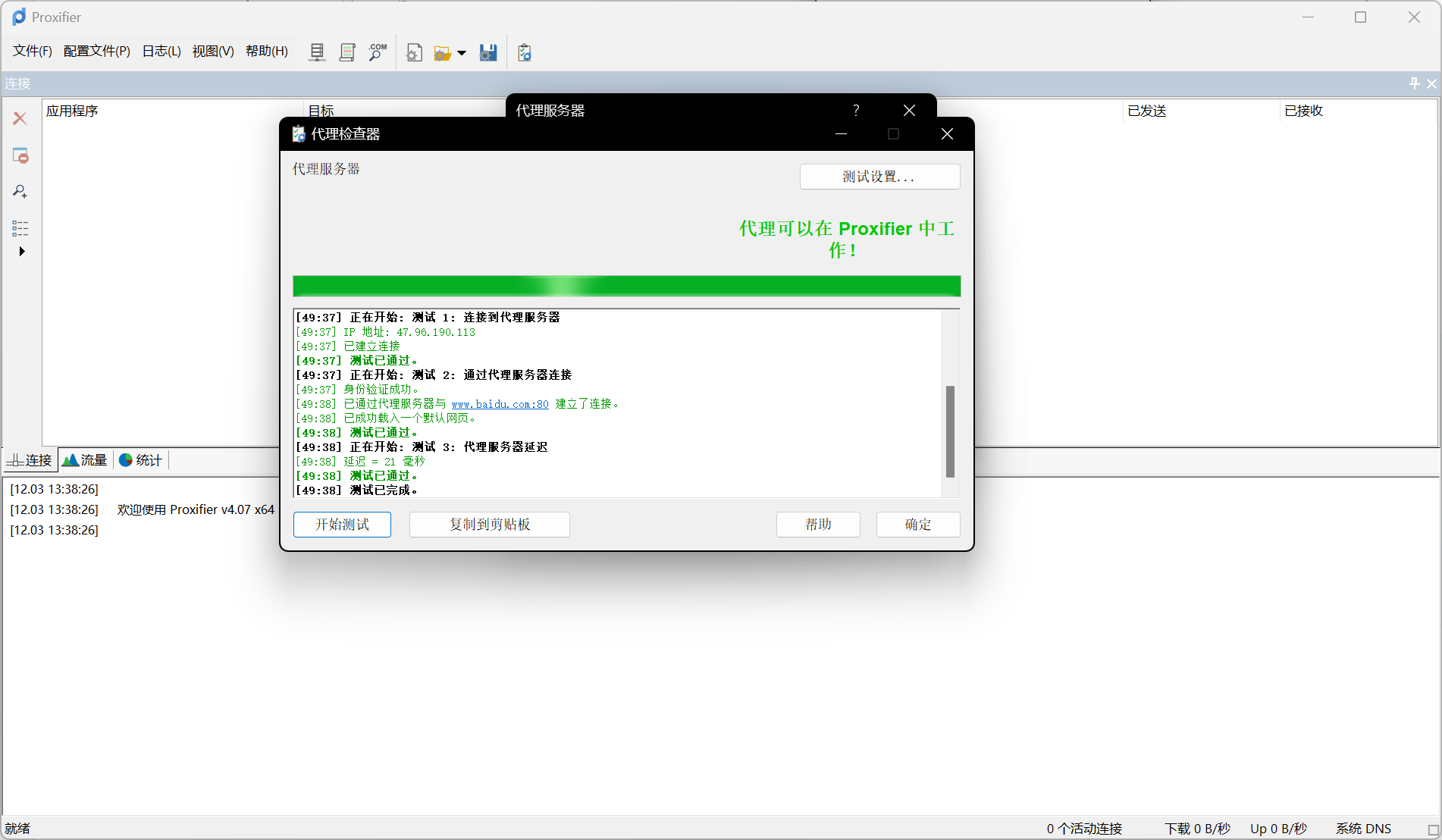Click the list view options icon

point(20,228)
